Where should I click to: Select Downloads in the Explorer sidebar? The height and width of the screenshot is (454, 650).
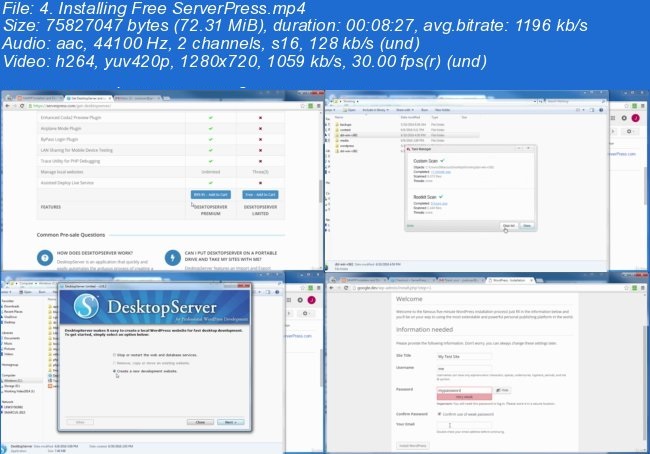12,306
